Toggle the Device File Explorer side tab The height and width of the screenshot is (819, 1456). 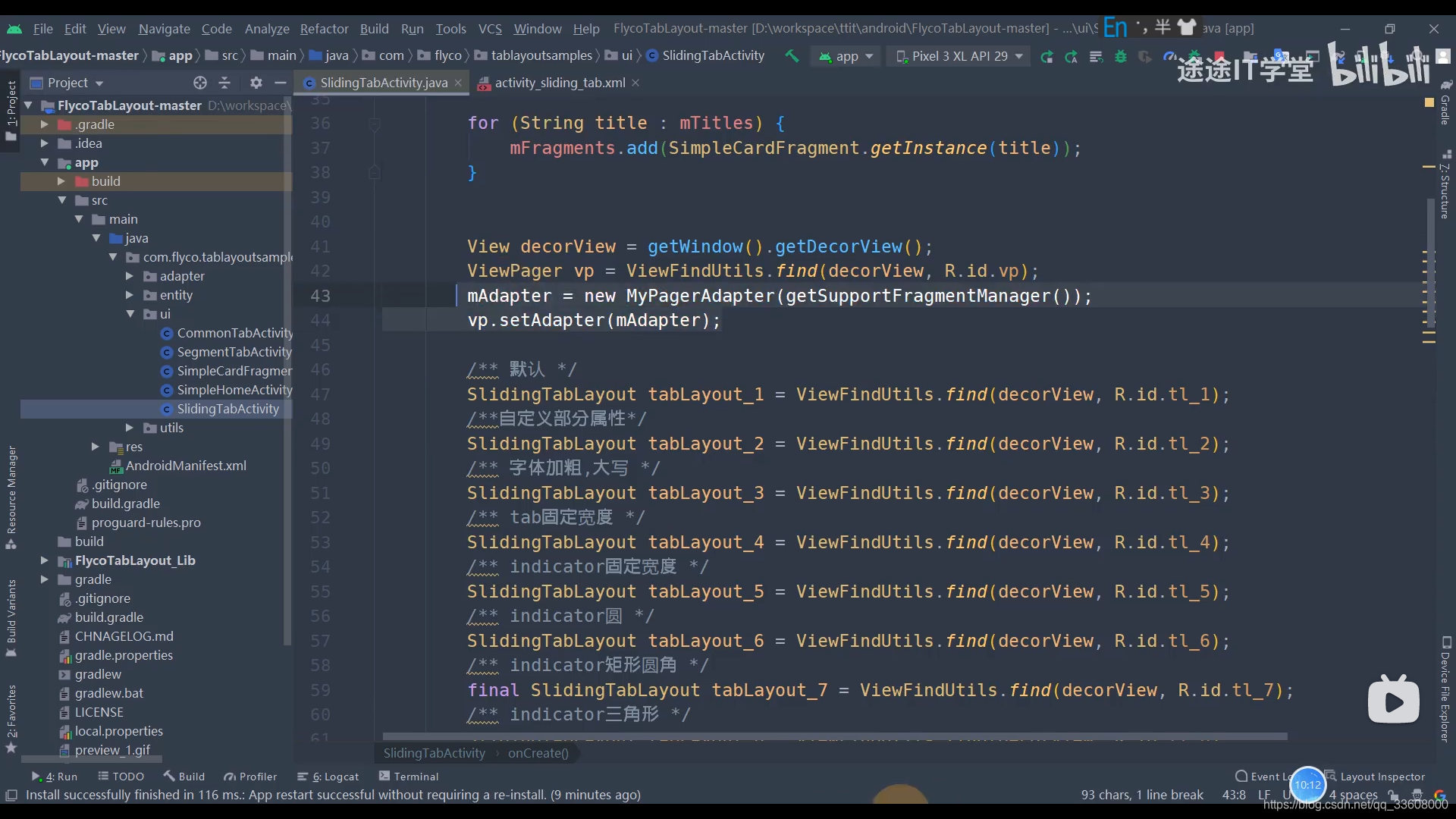coord(1445,689)
